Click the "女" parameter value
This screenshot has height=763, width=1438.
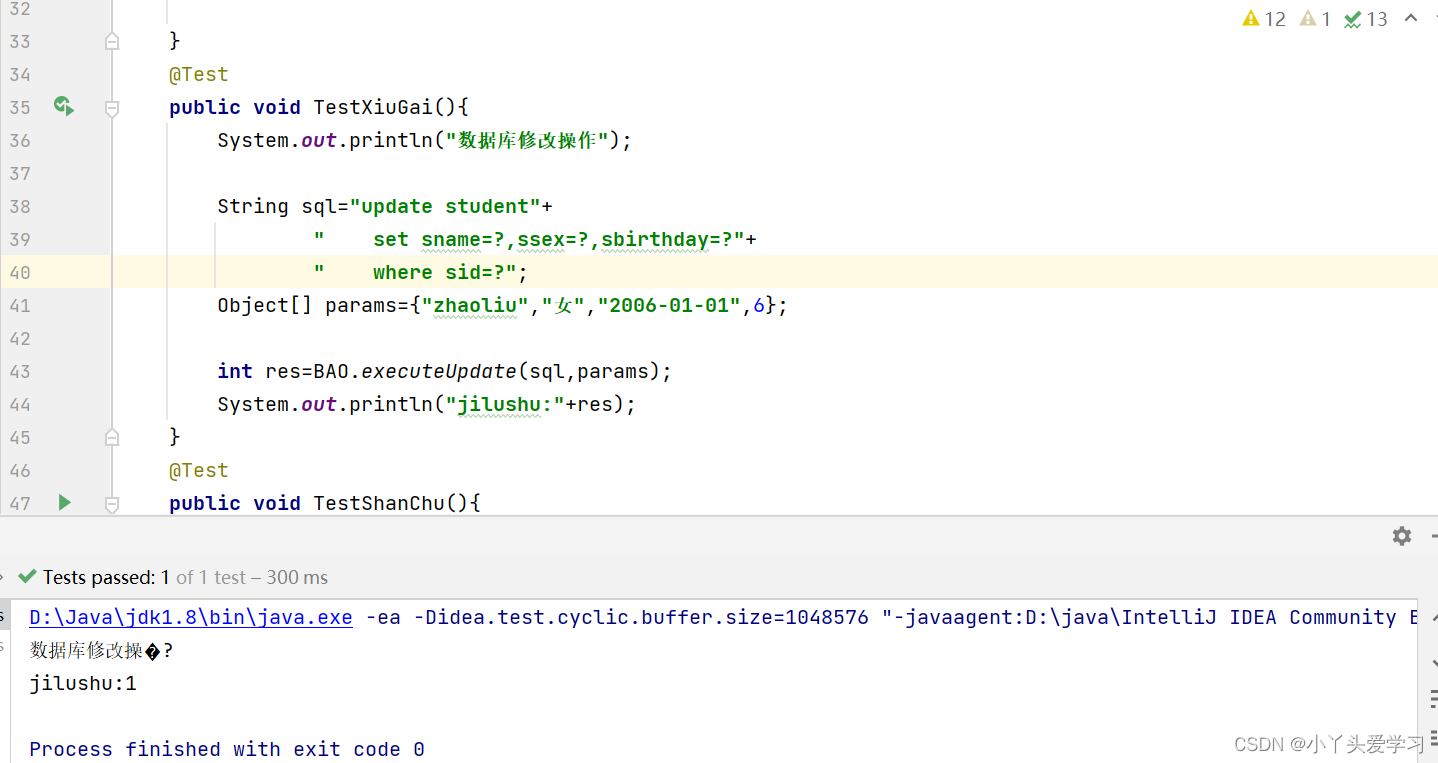[x=563, y=305]
